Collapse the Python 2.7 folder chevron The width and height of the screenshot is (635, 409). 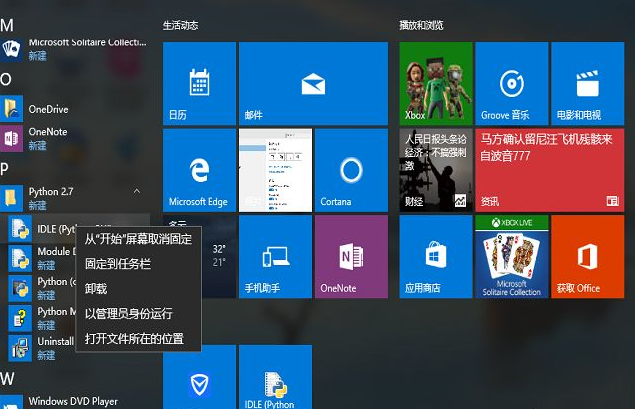137,191
